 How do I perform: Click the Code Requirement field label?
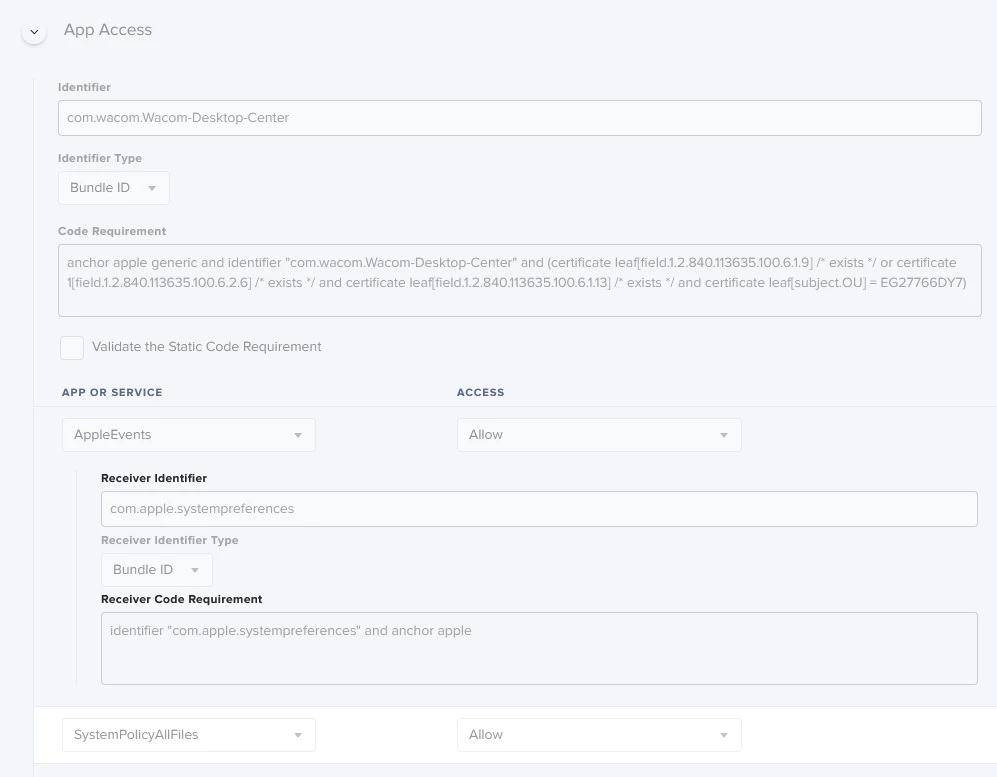pyautogui.click(x=112, y=231)
